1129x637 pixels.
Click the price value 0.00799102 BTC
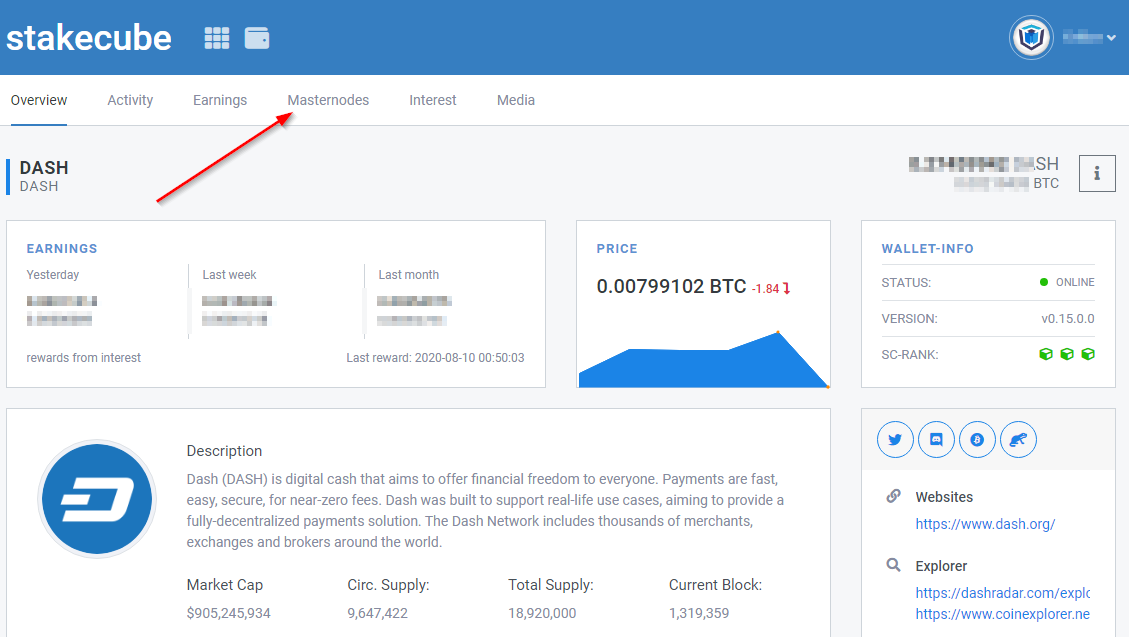tap(671, 286)
